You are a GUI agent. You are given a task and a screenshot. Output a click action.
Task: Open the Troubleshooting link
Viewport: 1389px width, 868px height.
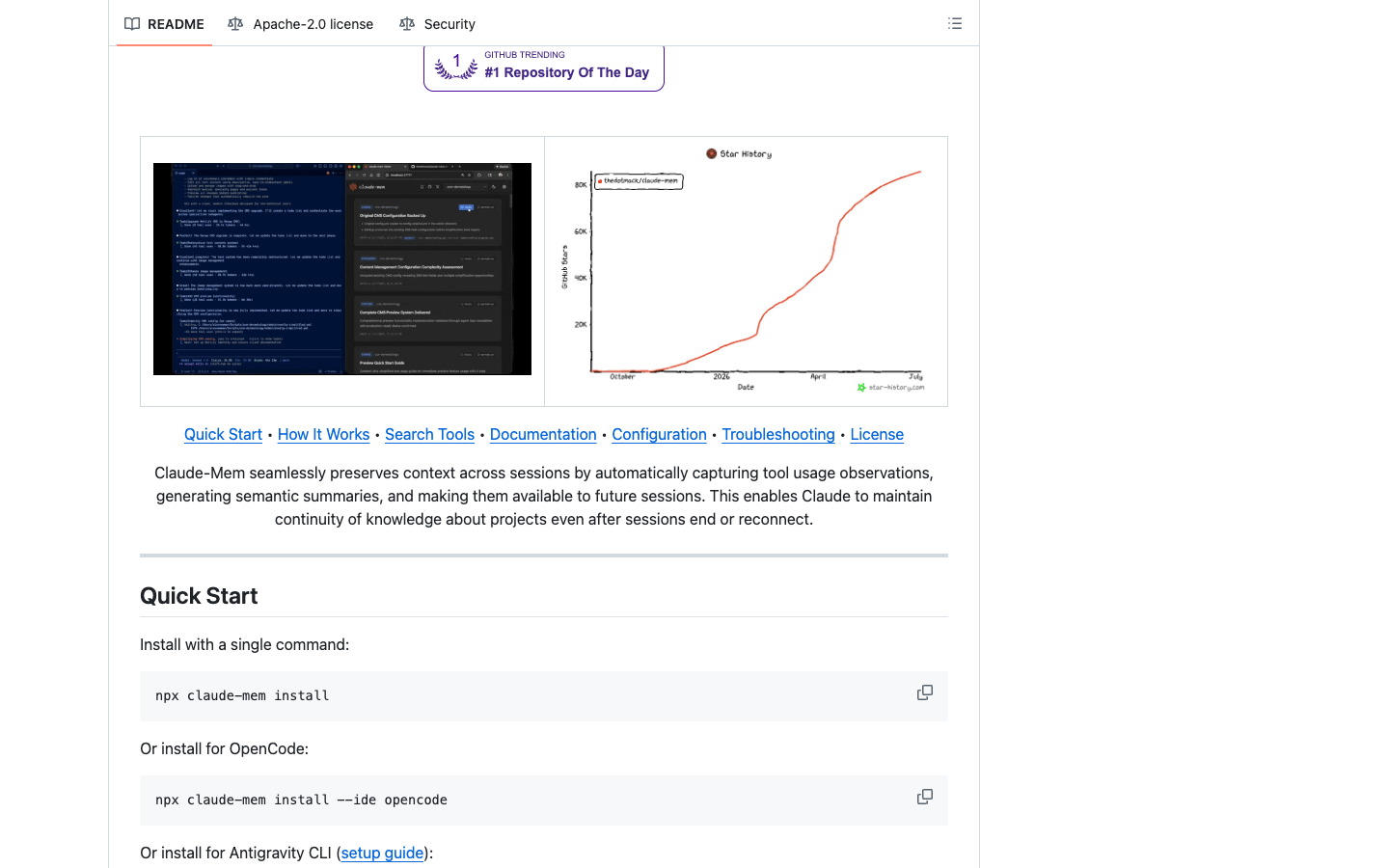pos(778,434)
